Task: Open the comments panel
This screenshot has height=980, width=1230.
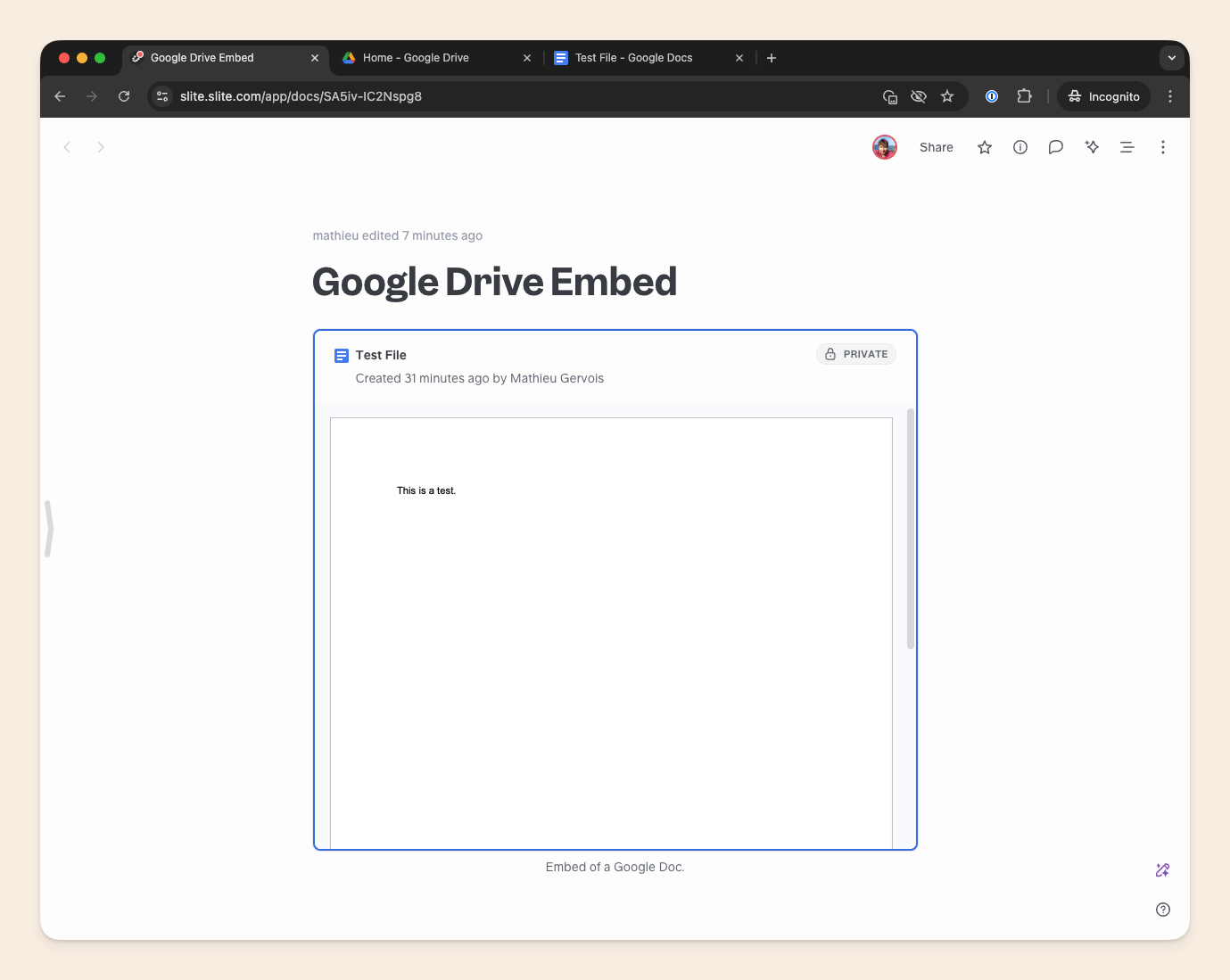Action: (1056, 147)
